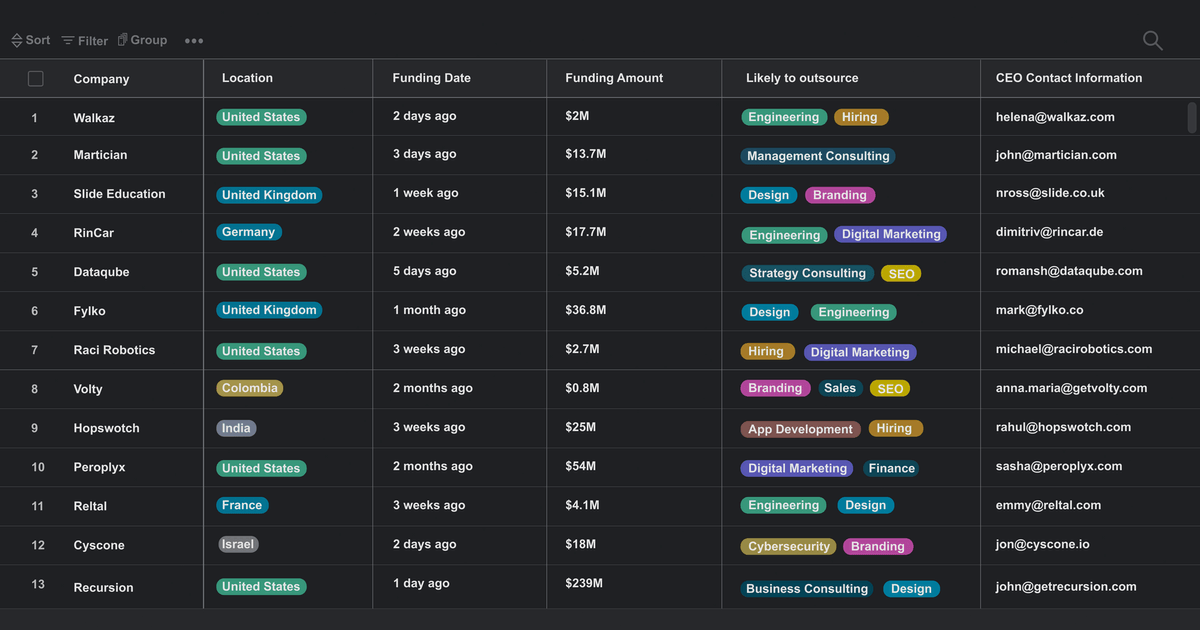Open the Filter options
Viewport: 1200px width, 630px height.
tap(85, 41)
